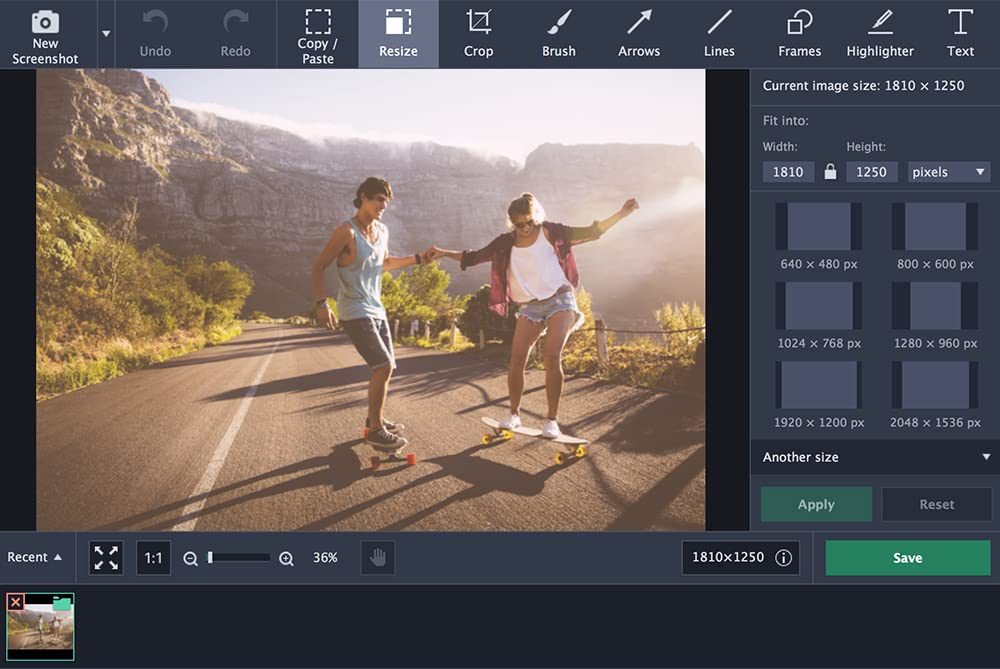Screen dimensions: 1000x669
Task: Activate the Highlighter tool
Action: [x=879, y=34]
